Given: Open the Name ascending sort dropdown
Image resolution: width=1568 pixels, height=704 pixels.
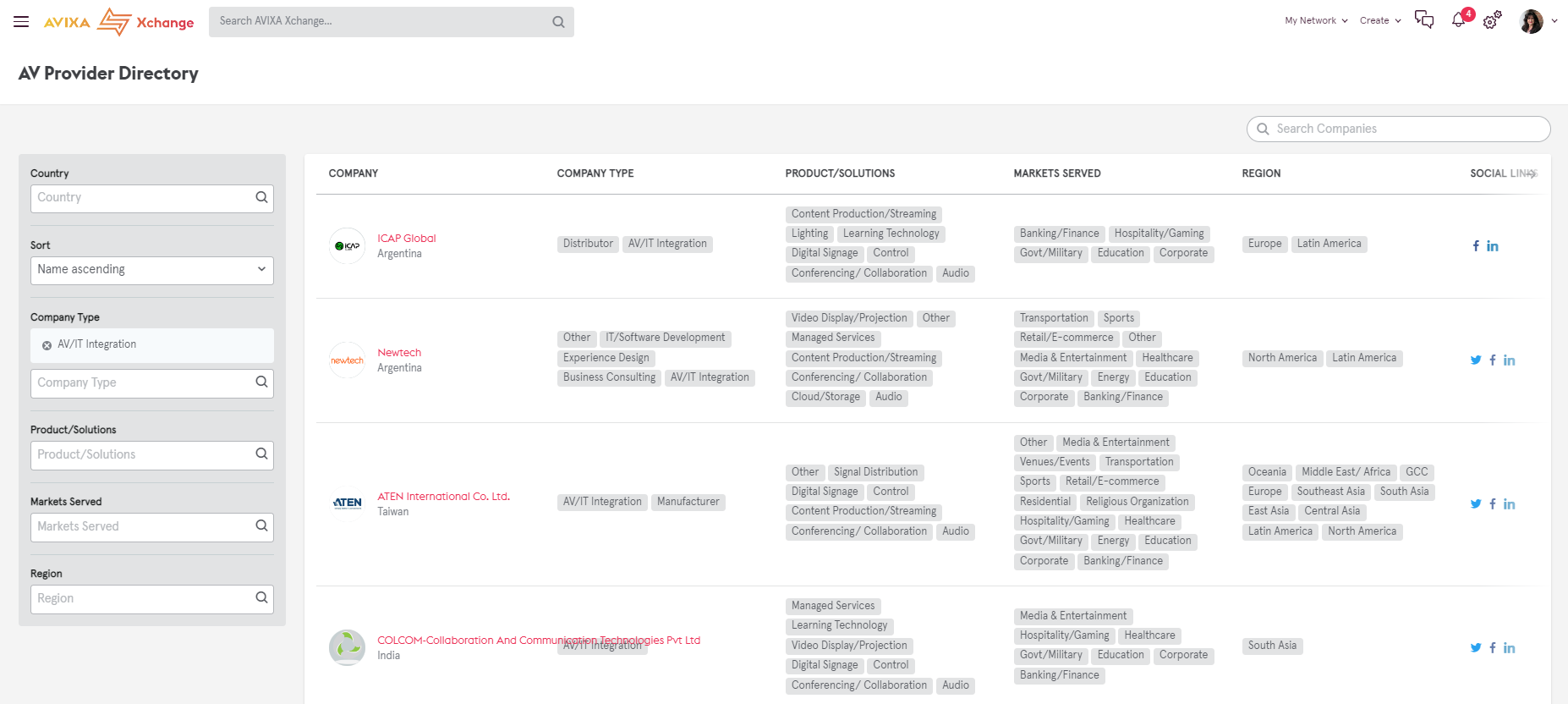Looking at the screenshot, I should click(152, 270).
